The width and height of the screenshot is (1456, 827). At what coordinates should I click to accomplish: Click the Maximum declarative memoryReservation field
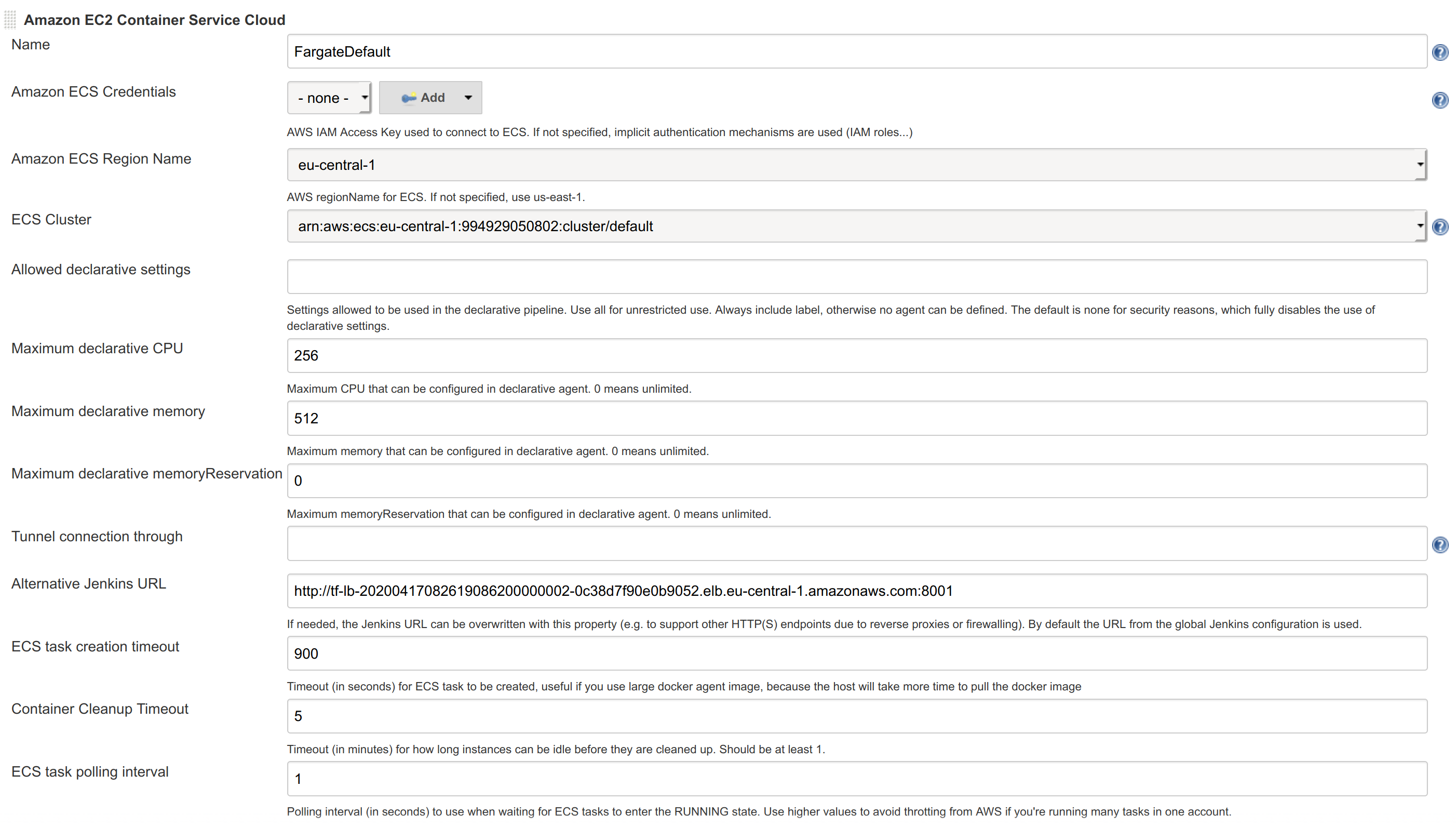857,481
